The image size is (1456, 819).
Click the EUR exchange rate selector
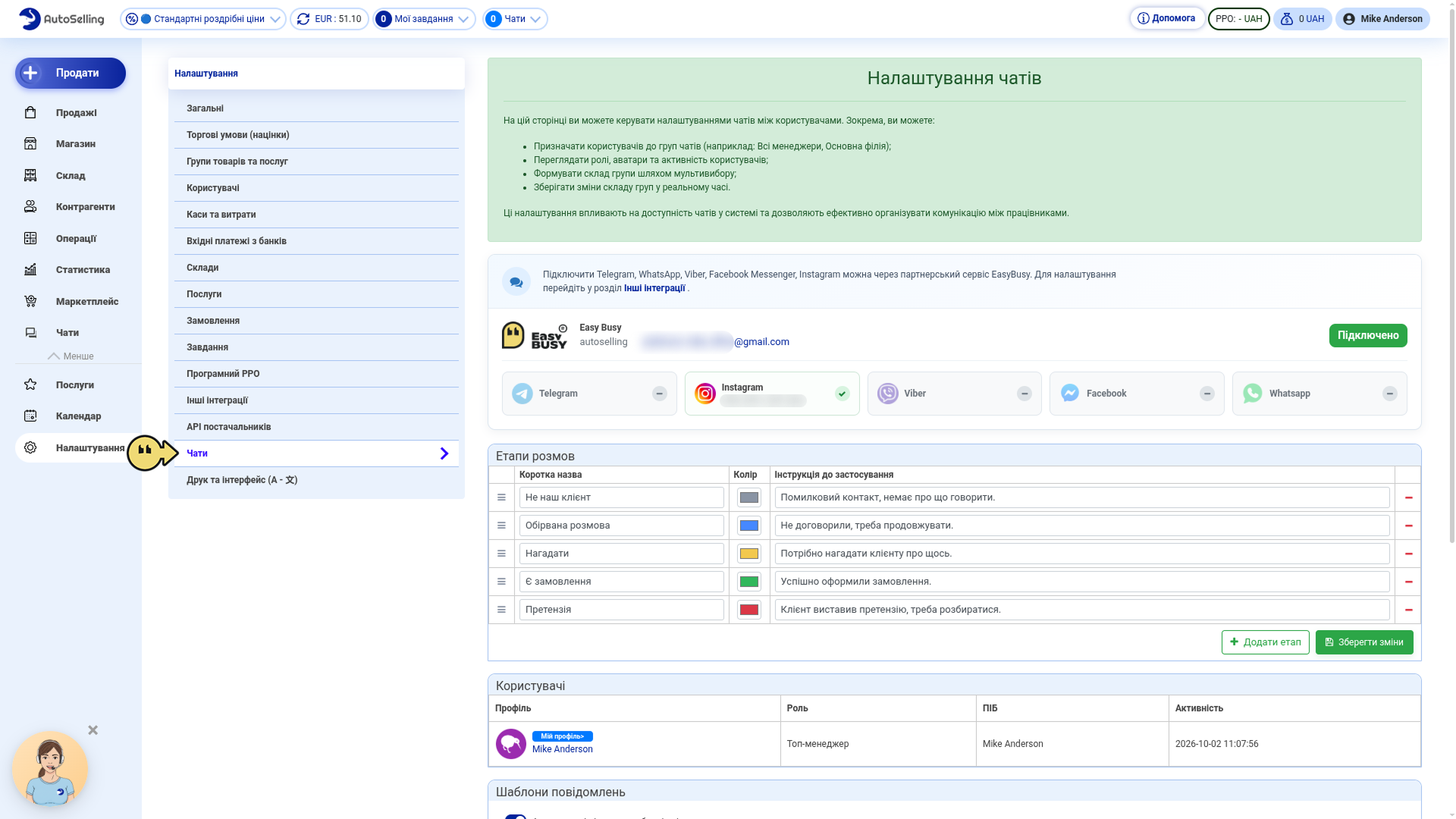click(329, 19)
